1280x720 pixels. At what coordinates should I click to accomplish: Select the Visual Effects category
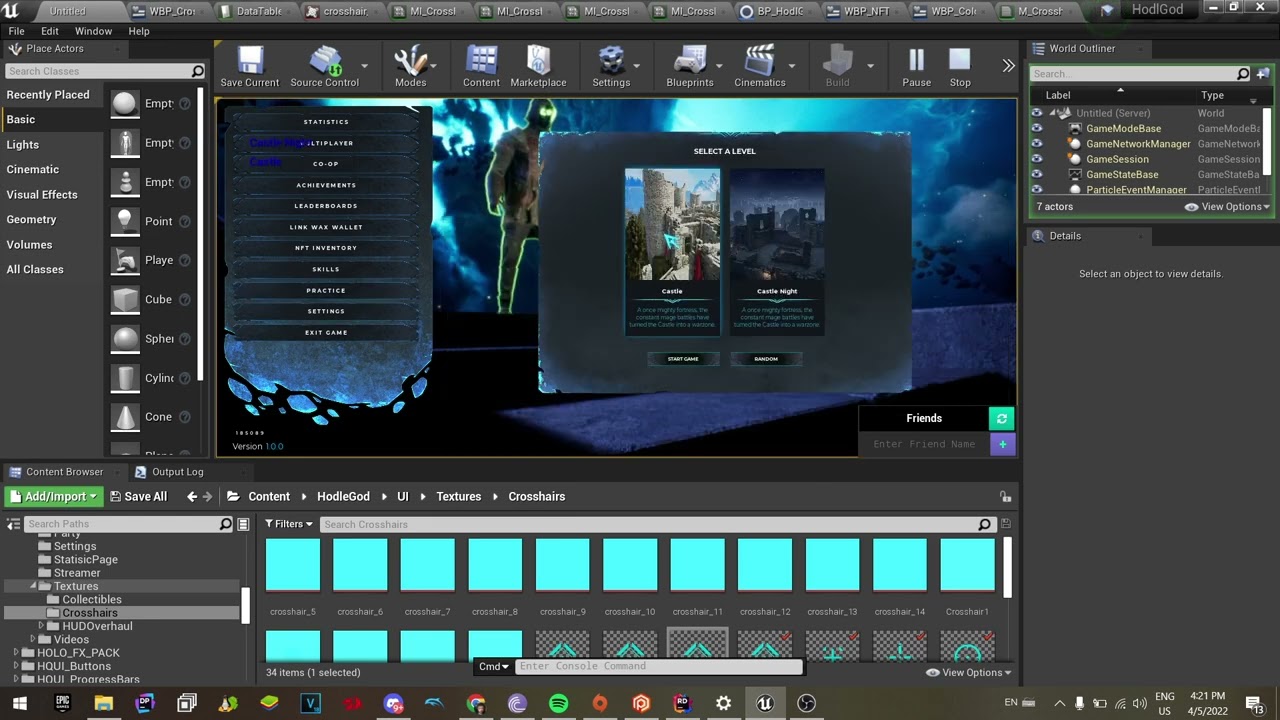(x=42, y=195)
